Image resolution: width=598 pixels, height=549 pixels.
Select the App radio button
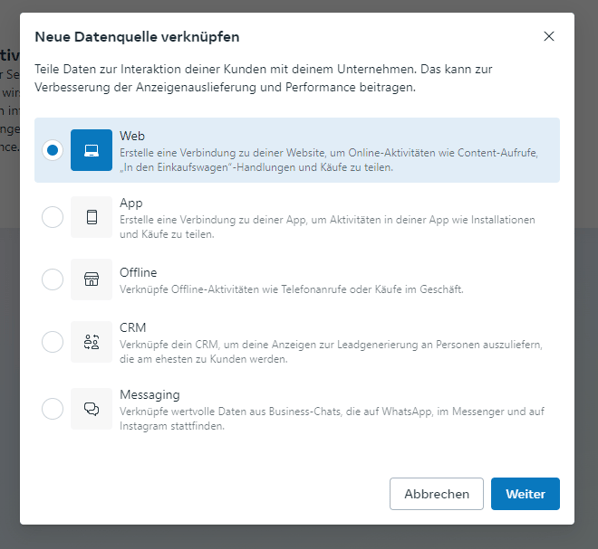pos(53,217)
